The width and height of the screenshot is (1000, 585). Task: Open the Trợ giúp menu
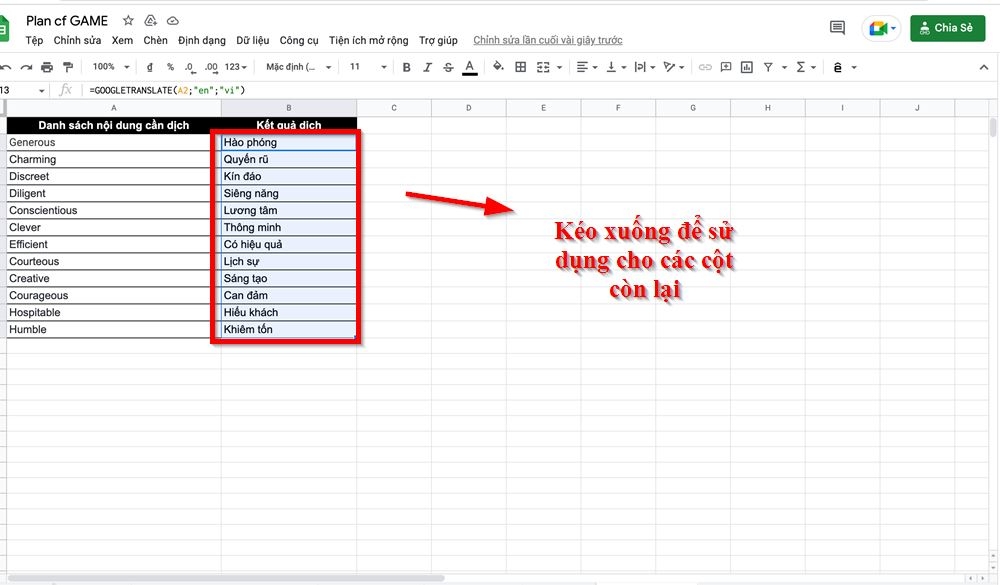click(x=438, y=40)
